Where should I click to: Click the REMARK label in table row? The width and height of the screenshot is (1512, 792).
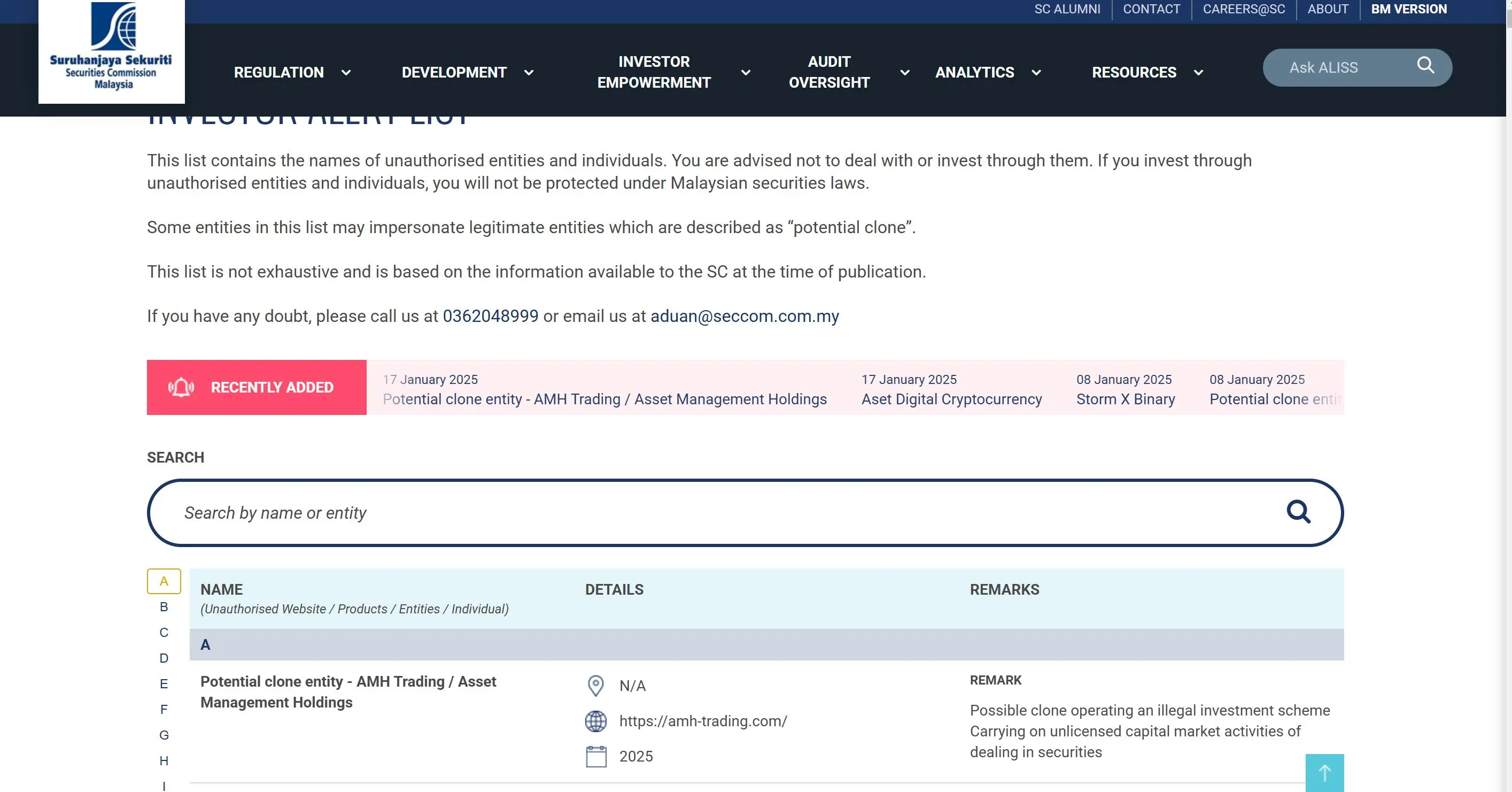pos(996,680)
